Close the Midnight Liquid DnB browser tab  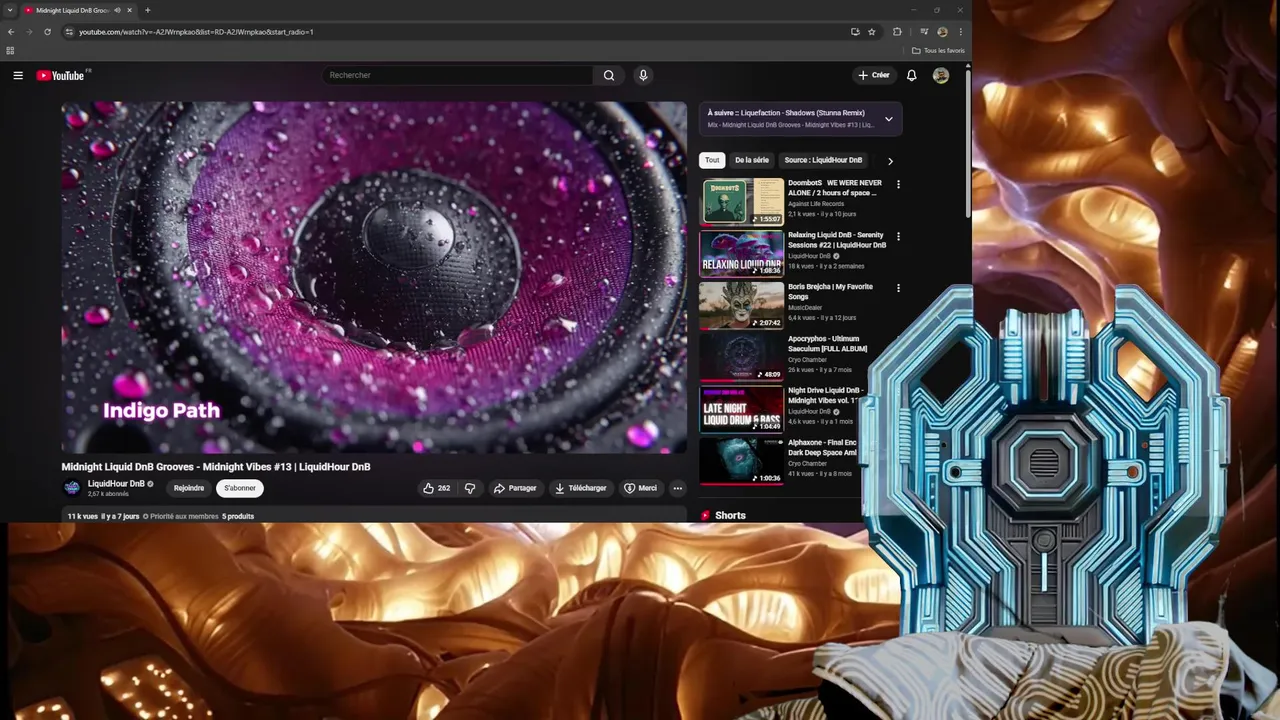point(129,10)
